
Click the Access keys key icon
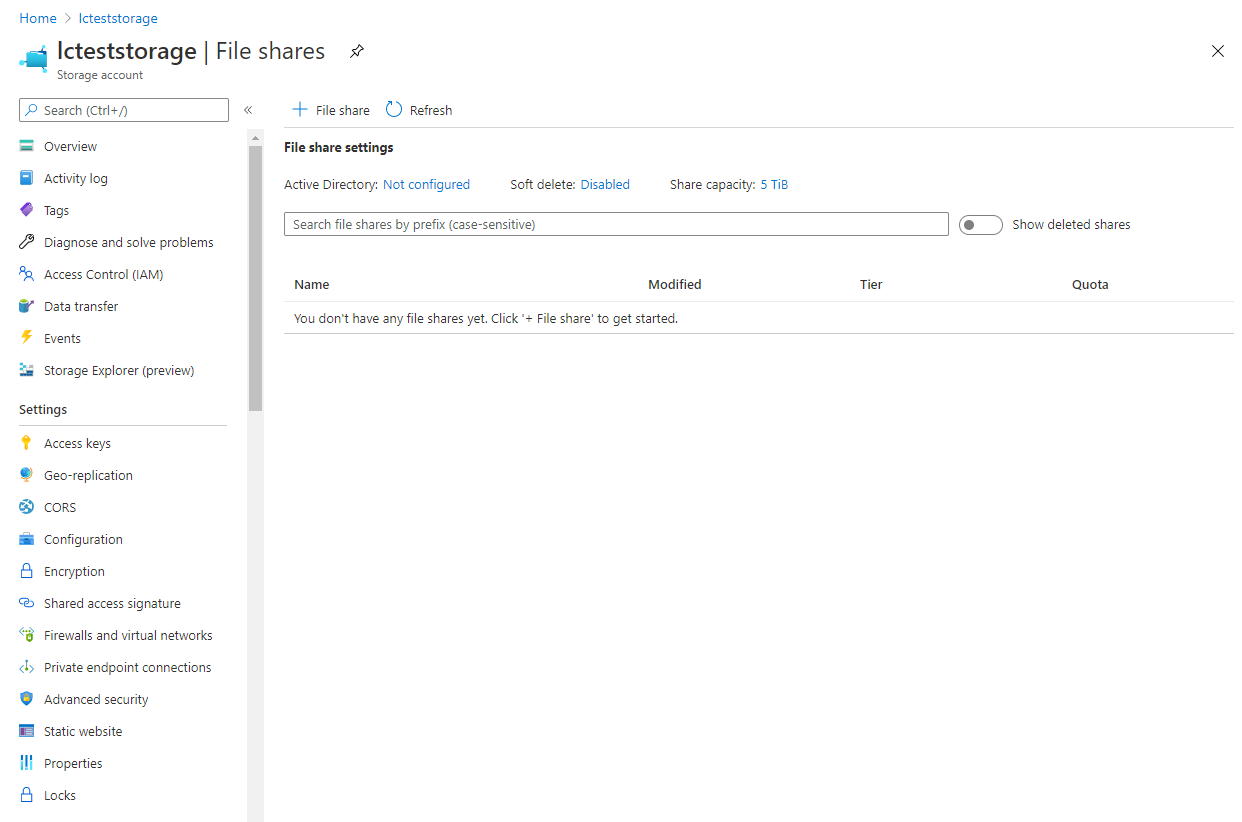tap(27, 443)
